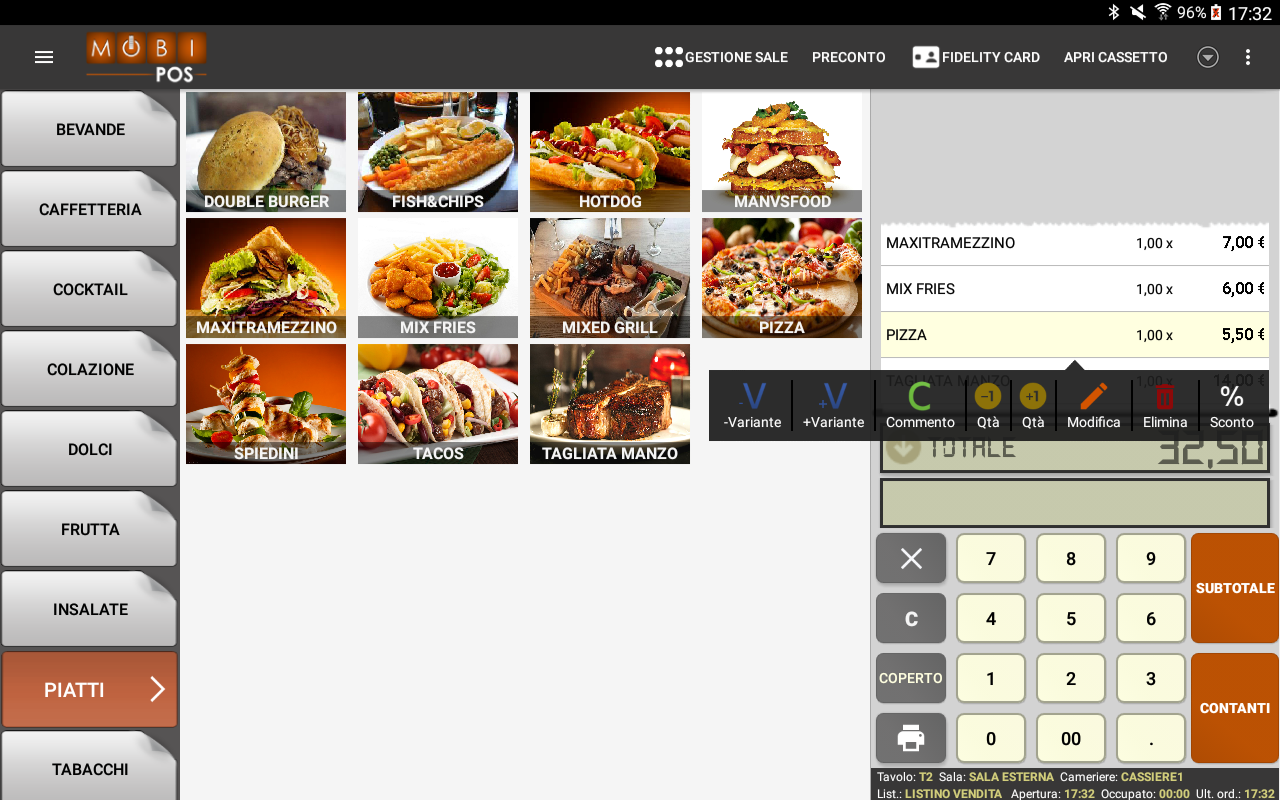Viewport: 1280px width, 800px height.
Task: Tap keypad digit 3
Action: point(1151,679)
